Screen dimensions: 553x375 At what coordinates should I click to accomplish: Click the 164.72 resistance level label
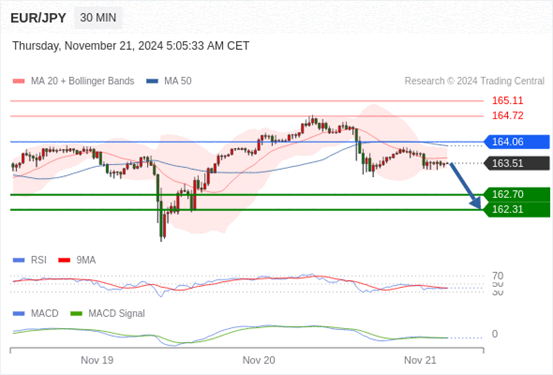(508, 115)
